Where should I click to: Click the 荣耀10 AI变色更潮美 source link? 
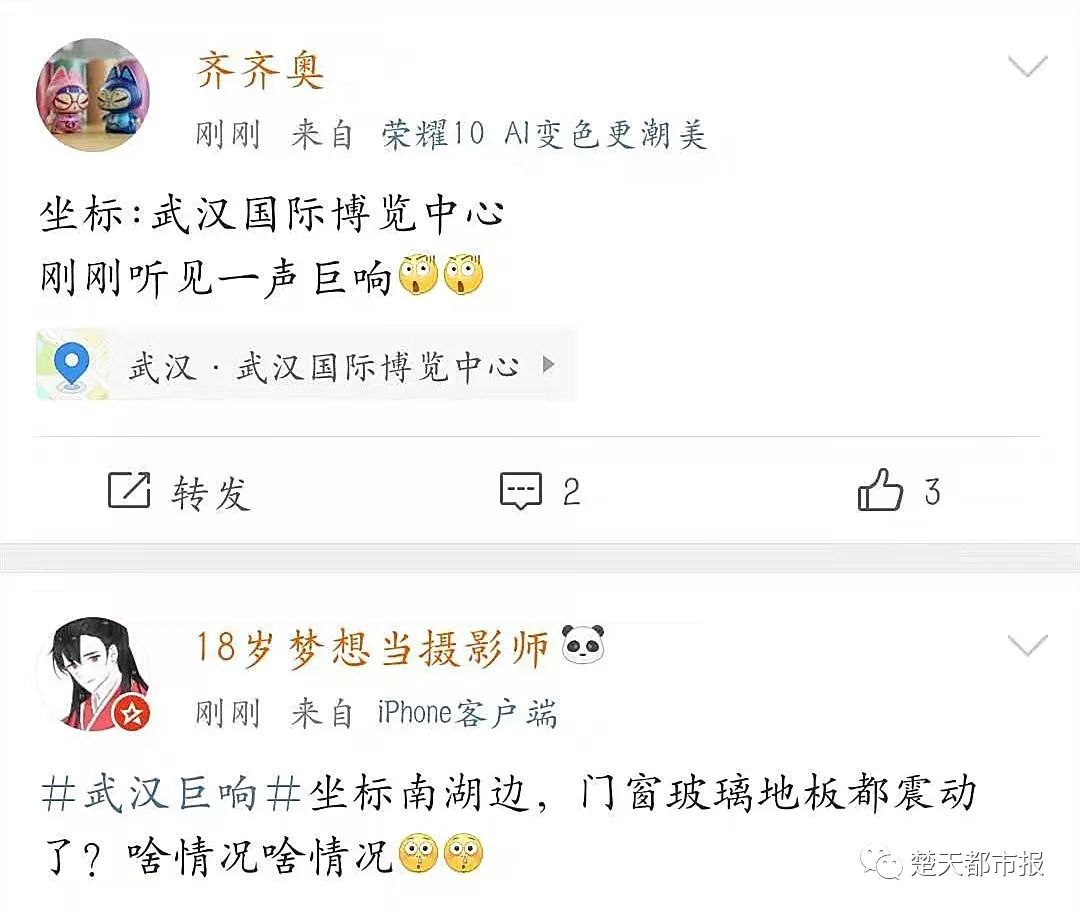(x=544, y=134)
